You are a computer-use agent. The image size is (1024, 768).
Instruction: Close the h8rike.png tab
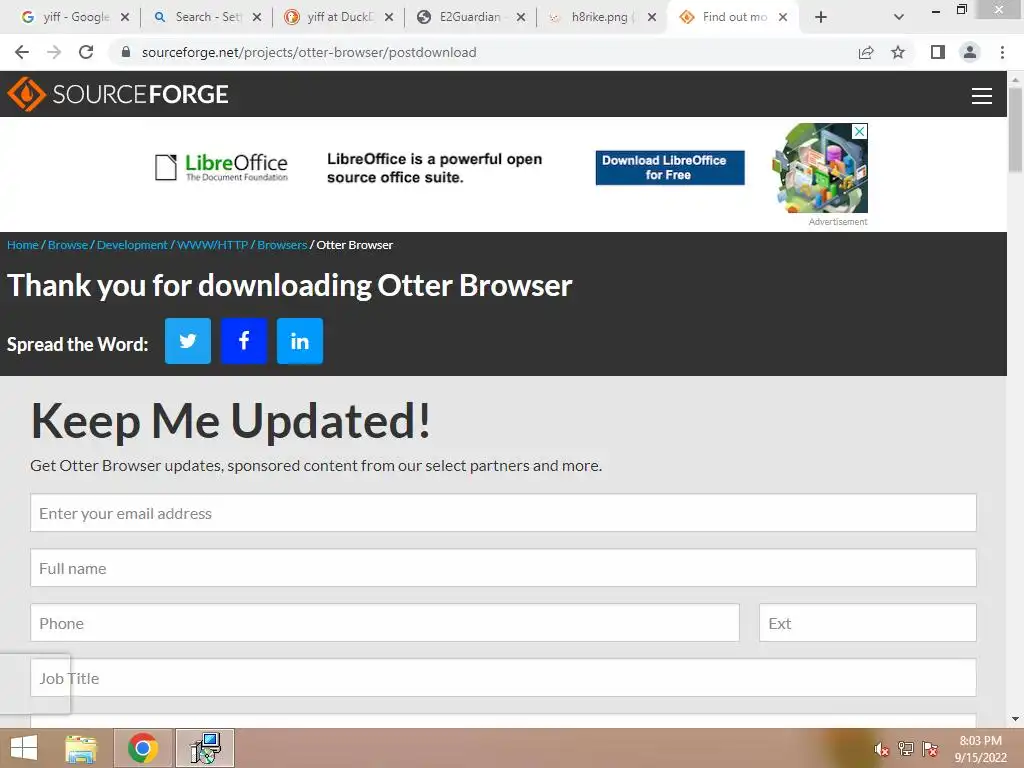(x=652, y=17)
